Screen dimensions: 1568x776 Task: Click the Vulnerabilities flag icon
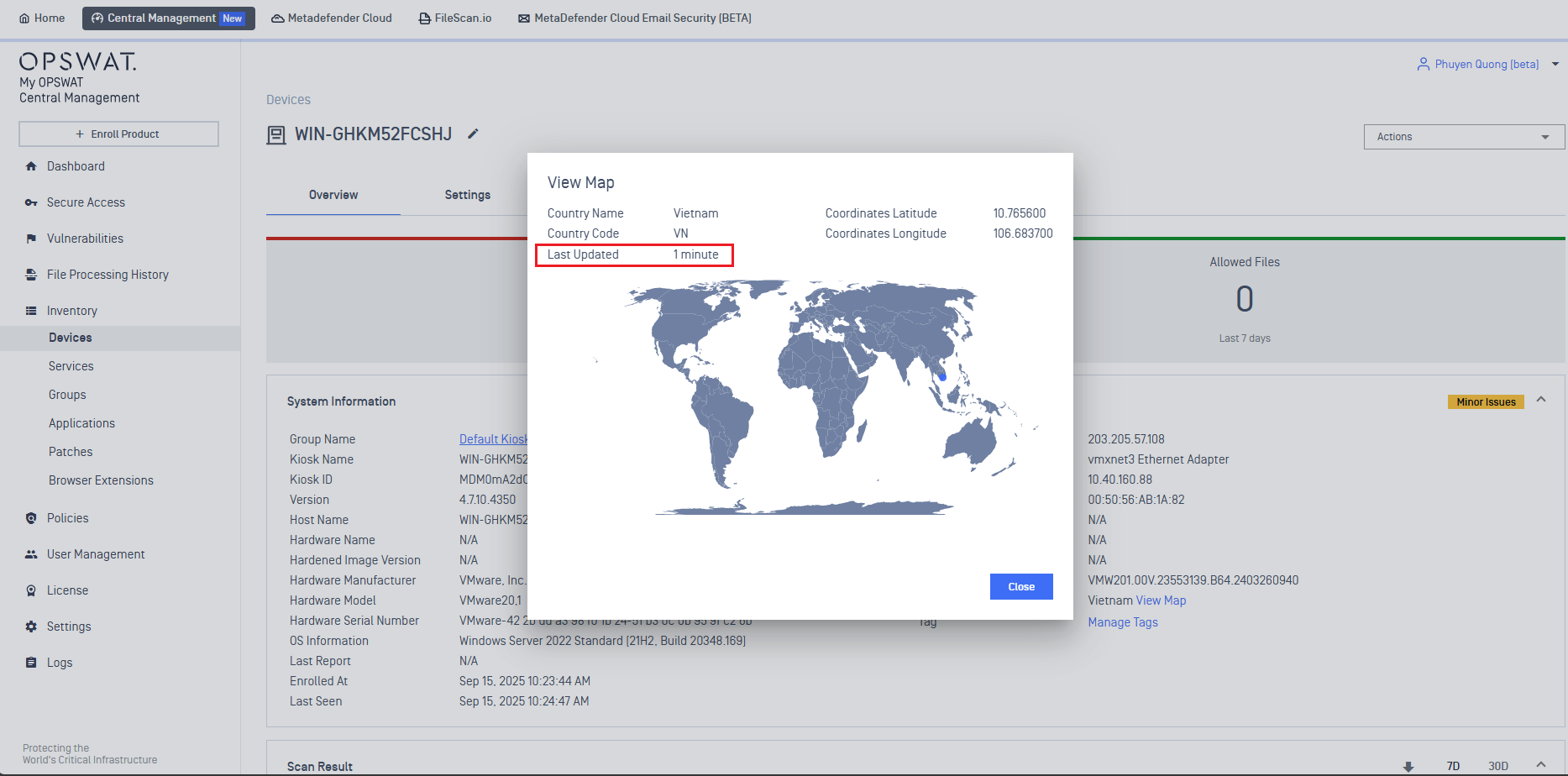coord(31,239)
